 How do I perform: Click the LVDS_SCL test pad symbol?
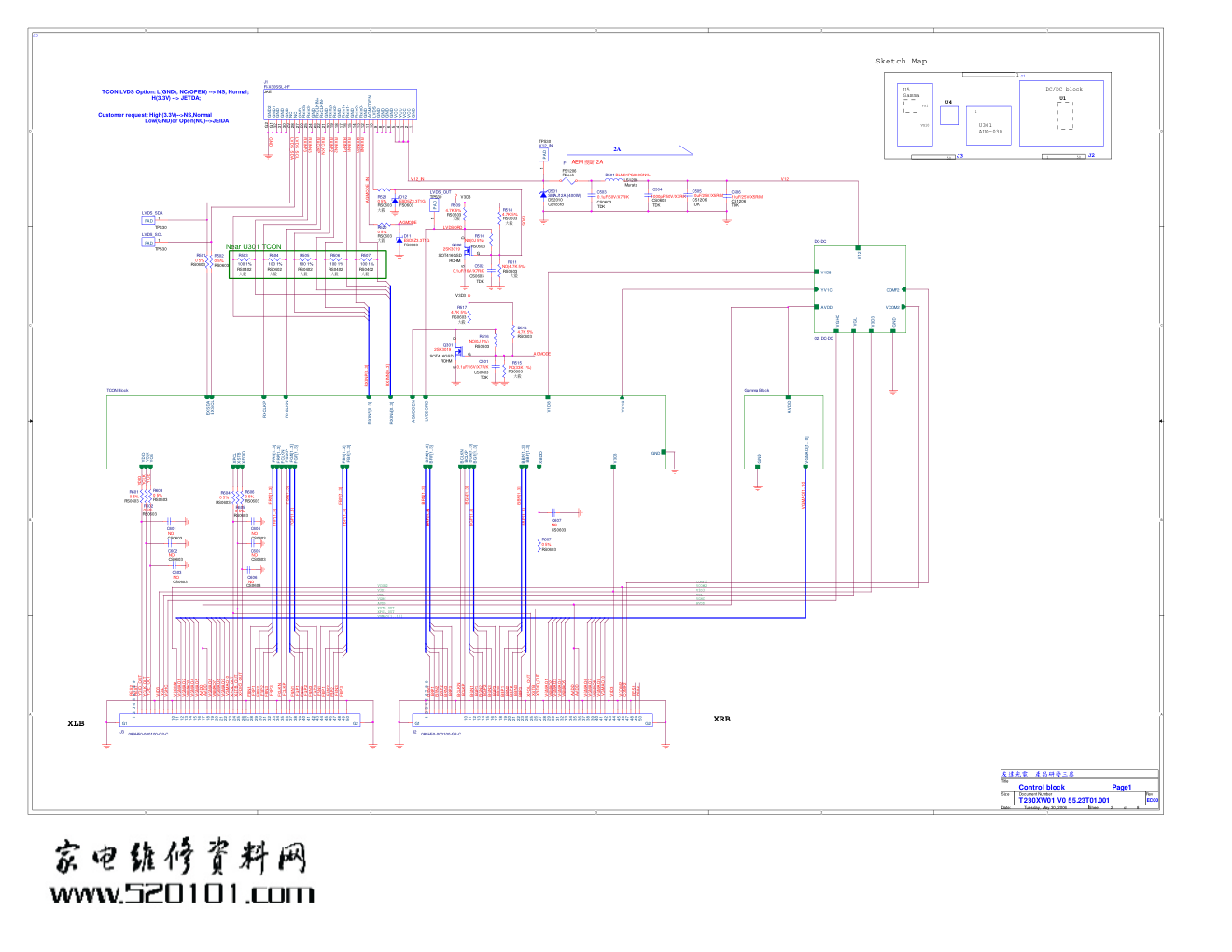click(x=148, y=243)
